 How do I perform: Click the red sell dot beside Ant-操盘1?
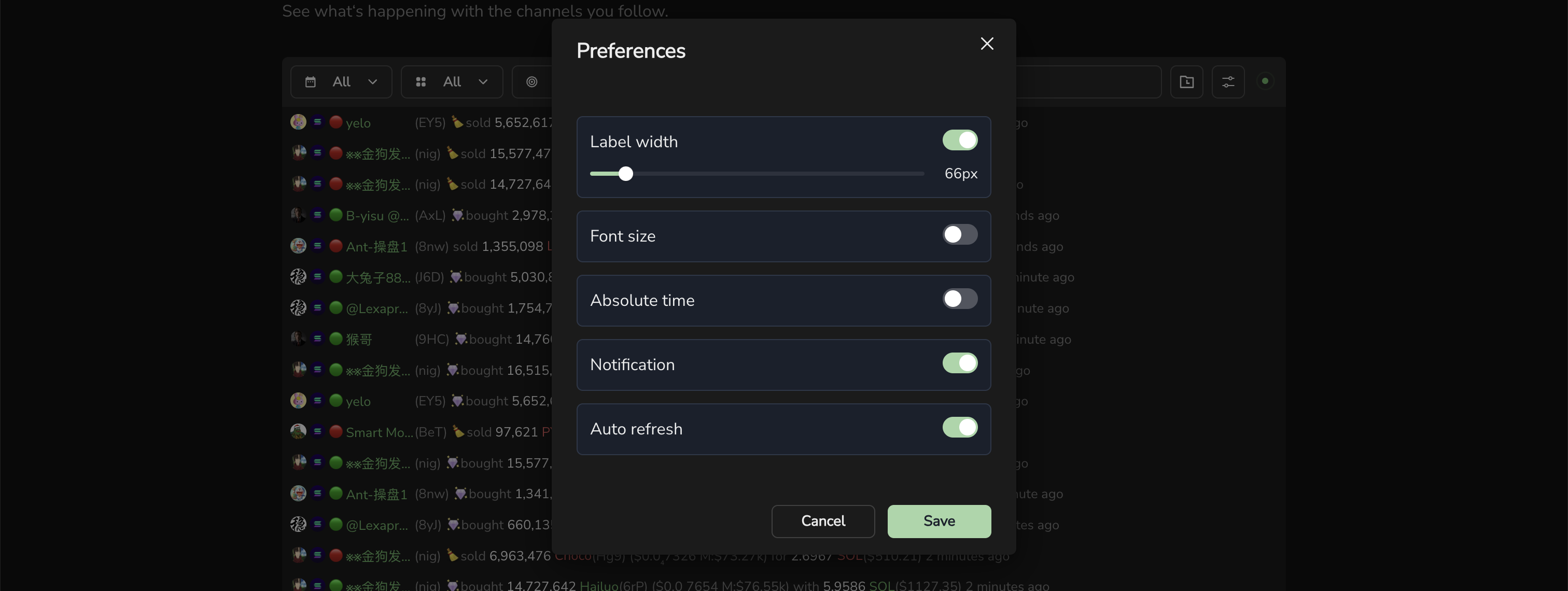point(335,246)
